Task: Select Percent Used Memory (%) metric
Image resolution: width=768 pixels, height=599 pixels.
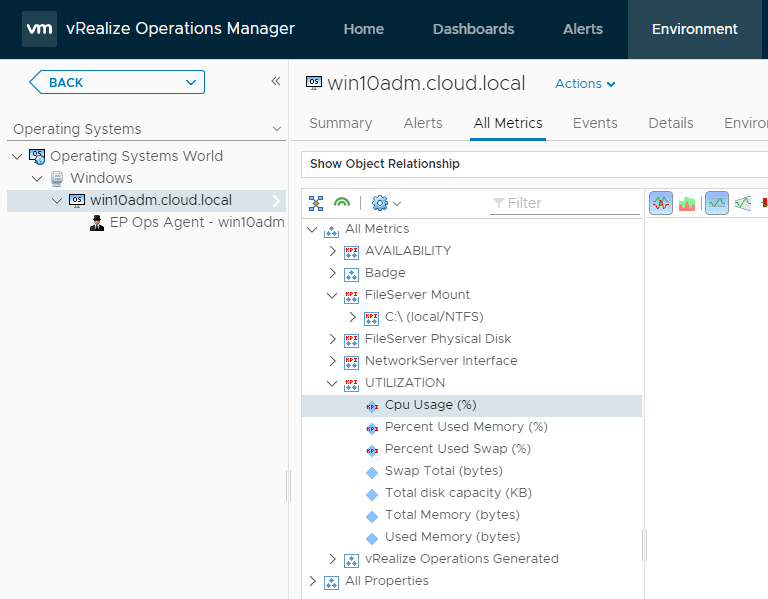Action: pyautogui.click(x=465, y=427)
